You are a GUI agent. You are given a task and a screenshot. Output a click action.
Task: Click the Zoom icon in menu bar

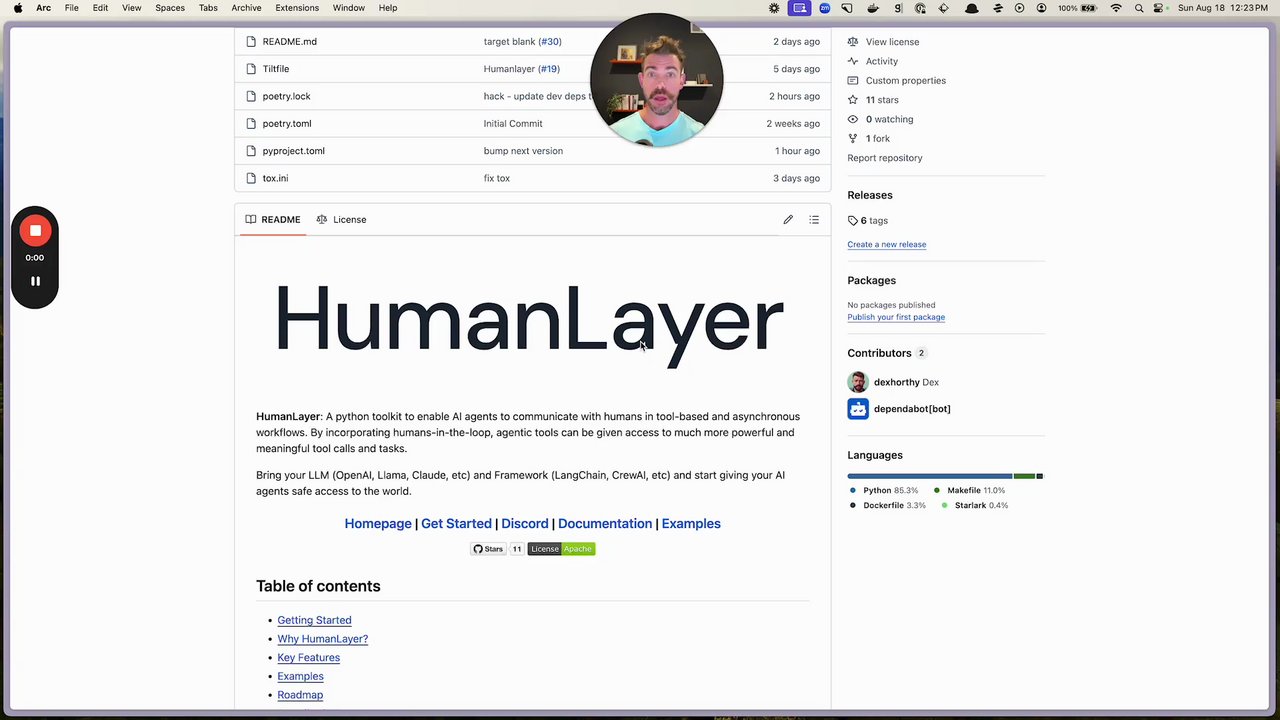(x=824, y=8)
